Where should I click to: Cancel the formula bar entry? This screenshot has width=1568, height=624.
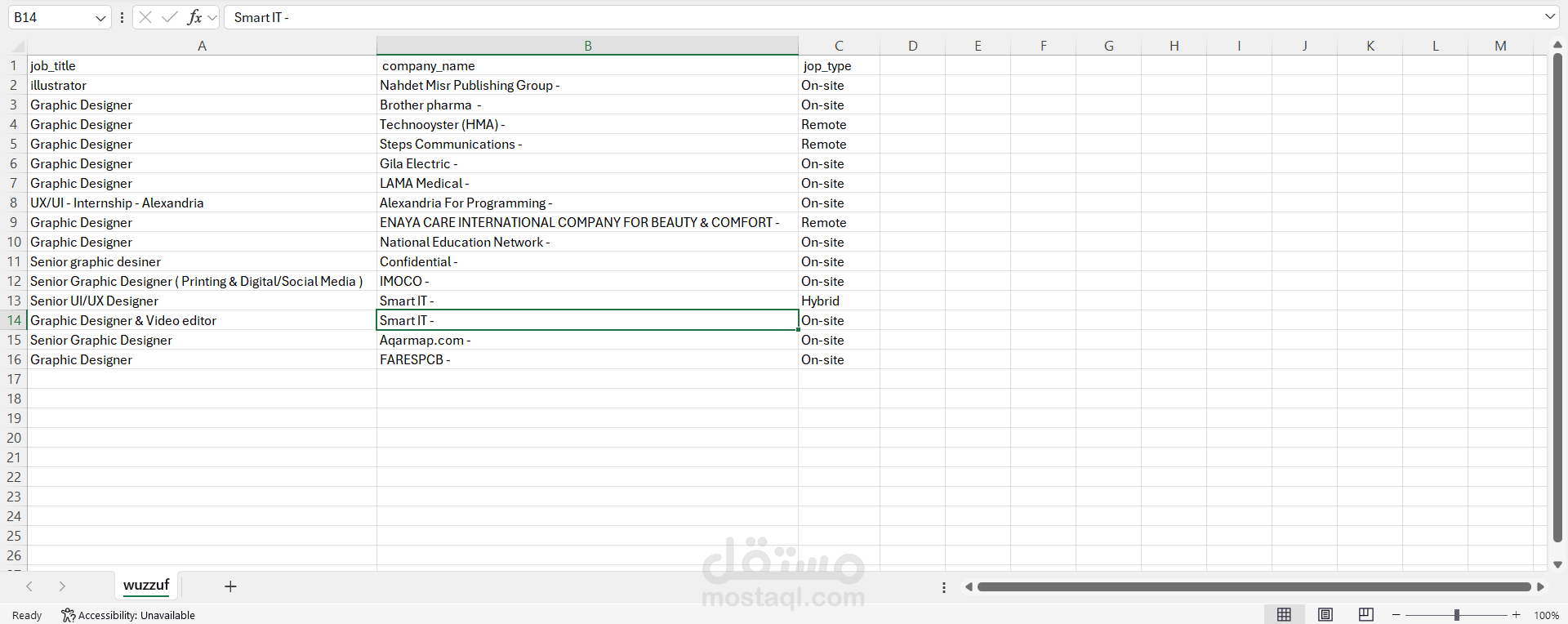145,17
